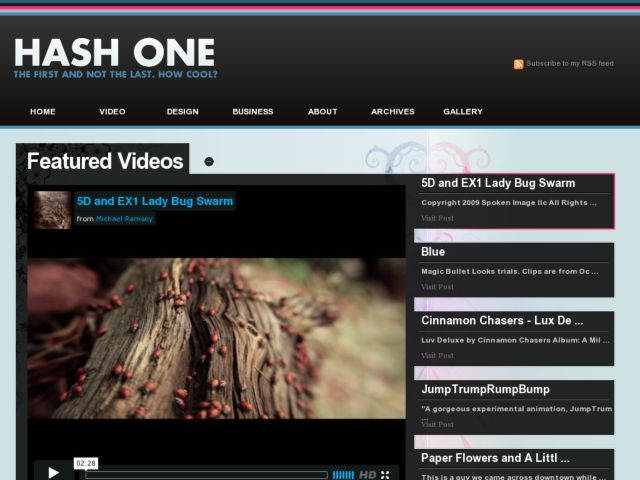Click the HASH ONE site logo

[115, 52]
